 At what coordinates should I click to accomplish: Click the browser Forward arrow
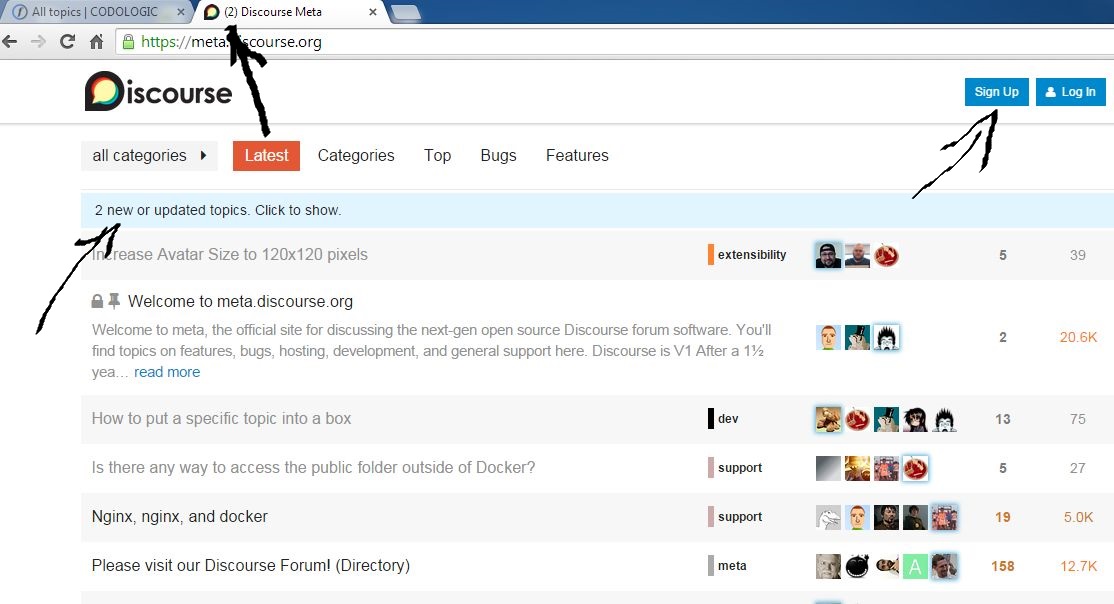(x=38, y=42)
